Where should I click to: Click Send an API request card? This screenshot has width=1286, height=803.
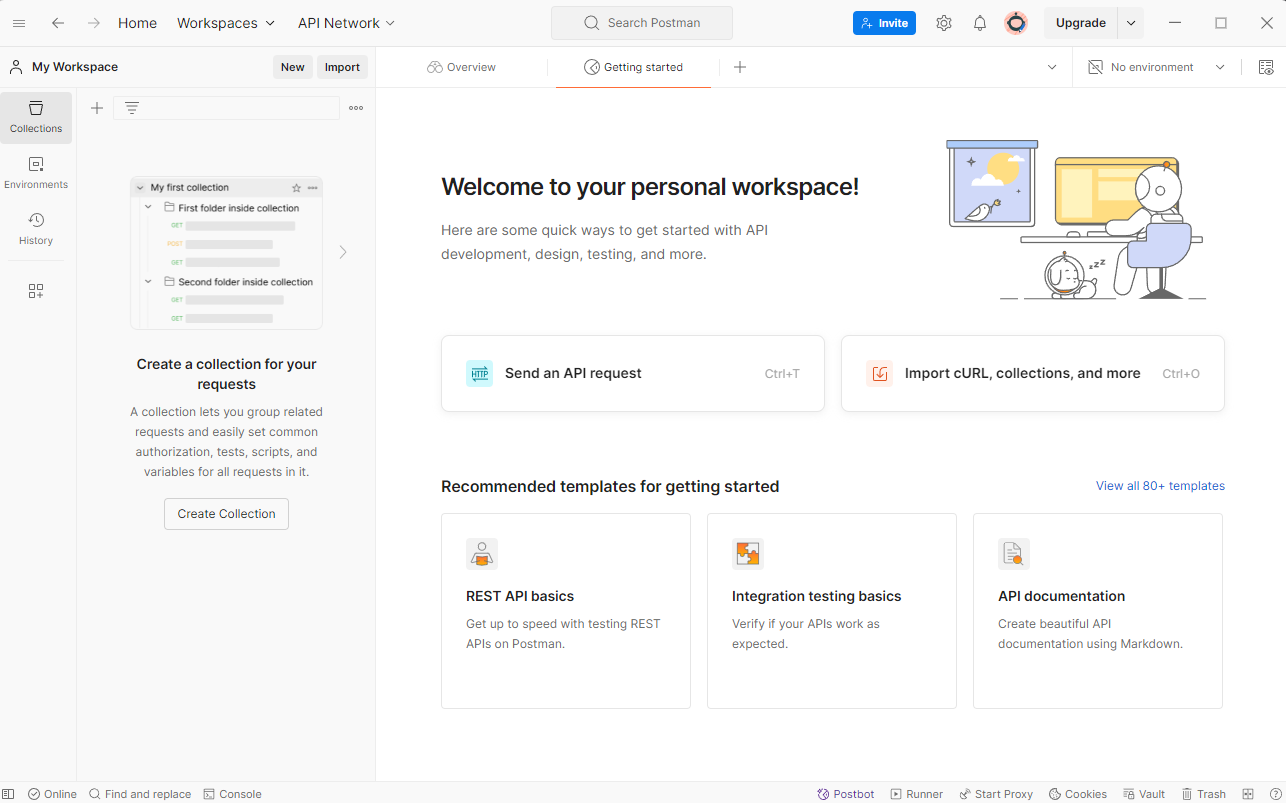tap(633, 373)
